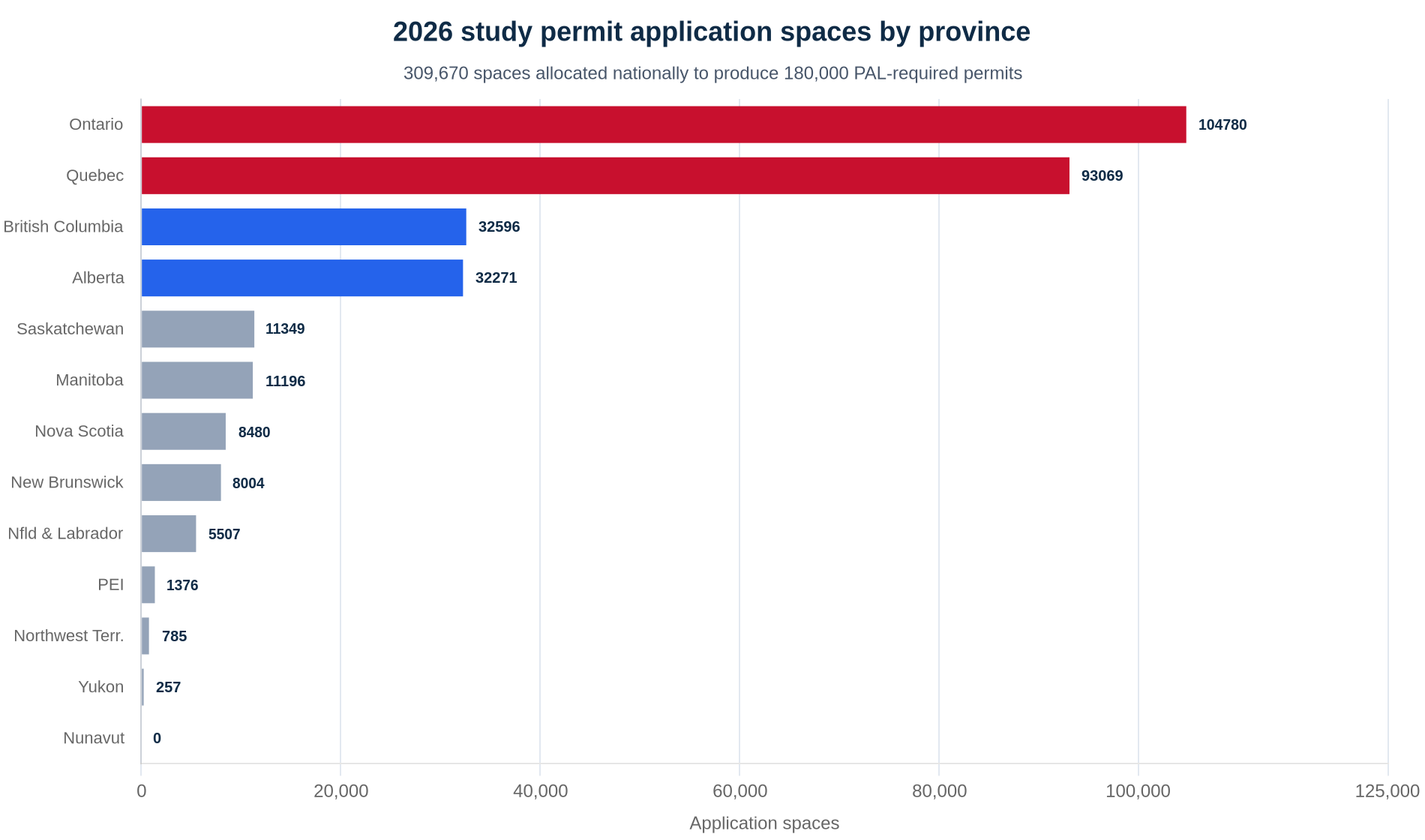Click the New Brunswick axis label

coord(67,482)
